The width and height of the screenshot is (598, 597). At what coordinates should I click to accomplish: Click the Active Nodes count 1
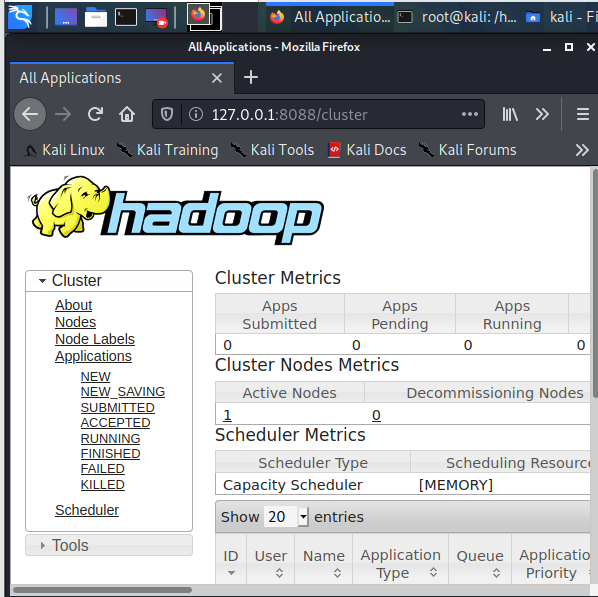(x=227, y=415)
